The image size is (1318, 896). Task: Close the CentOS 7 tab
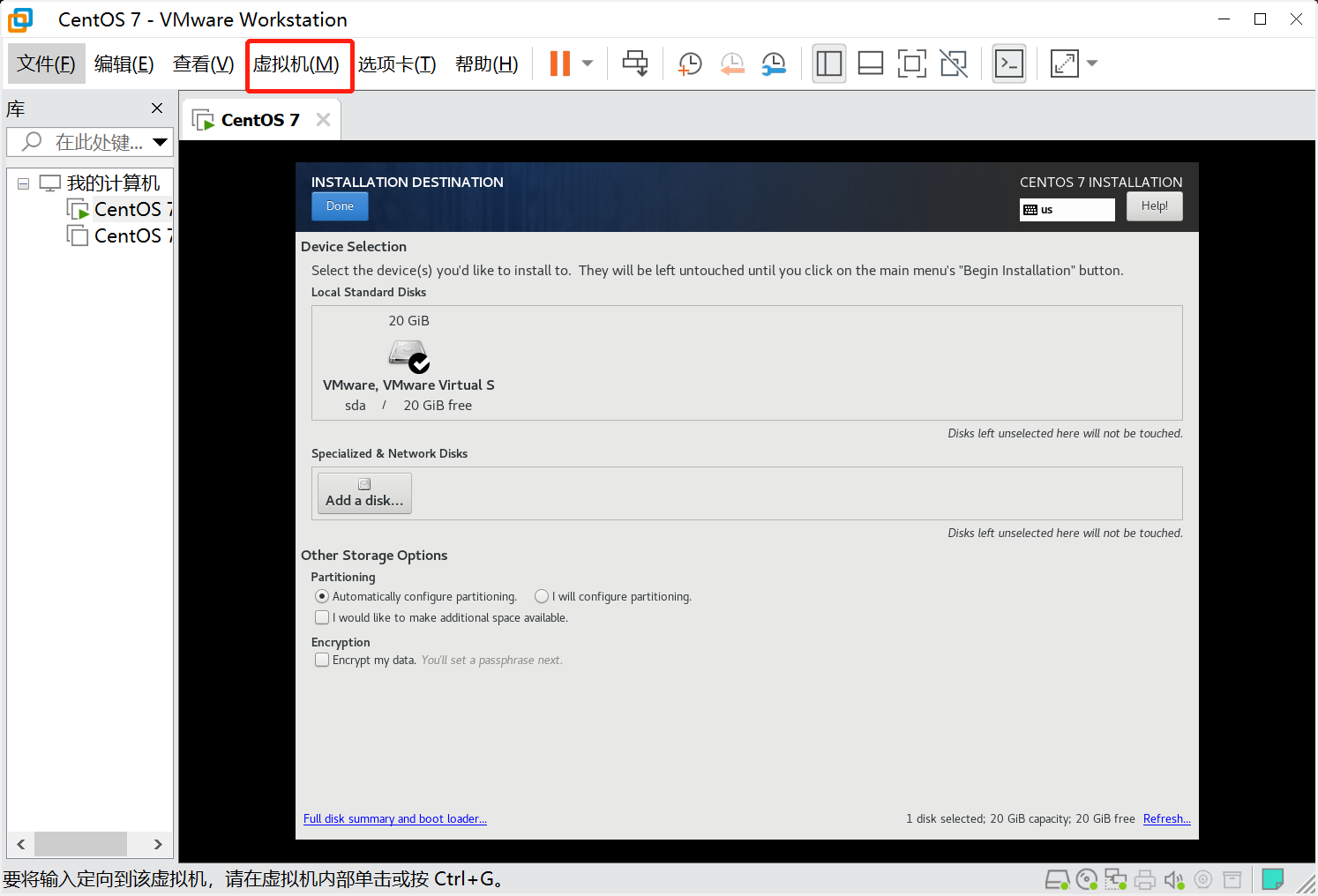point(324,120)
